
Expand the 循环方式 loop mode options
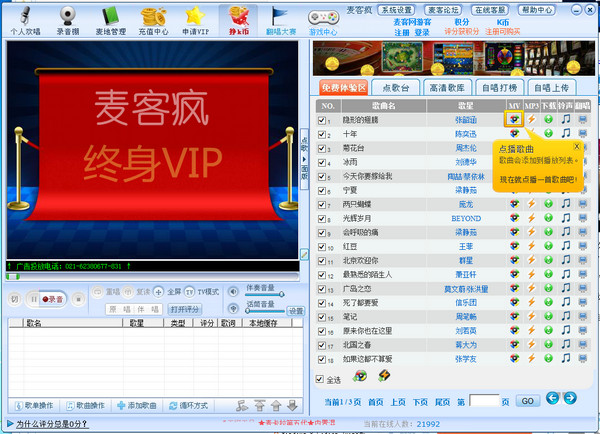187,405
